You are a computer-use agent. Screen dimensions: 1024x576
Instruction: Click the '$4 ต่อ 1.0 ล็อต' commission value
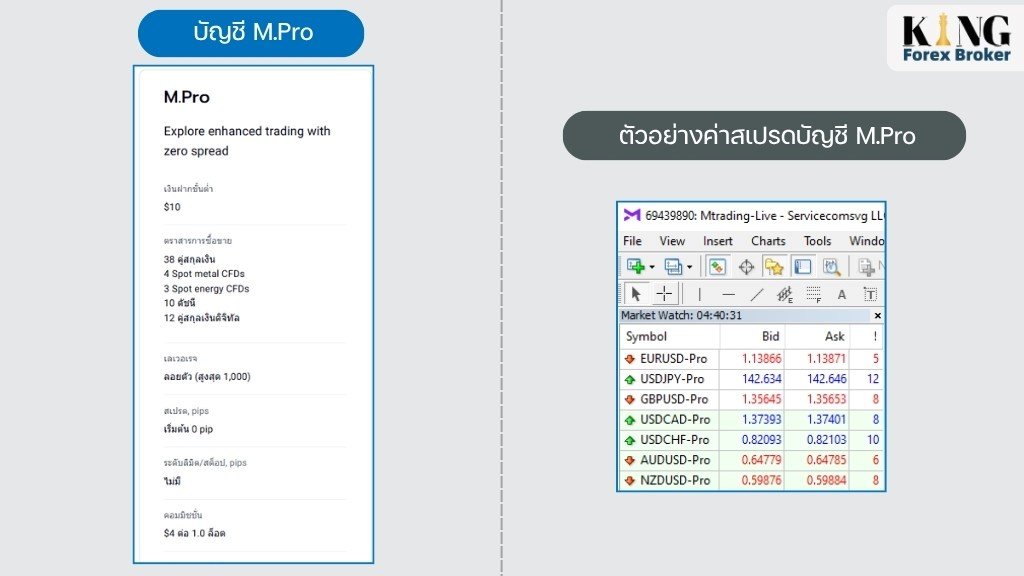195,533
